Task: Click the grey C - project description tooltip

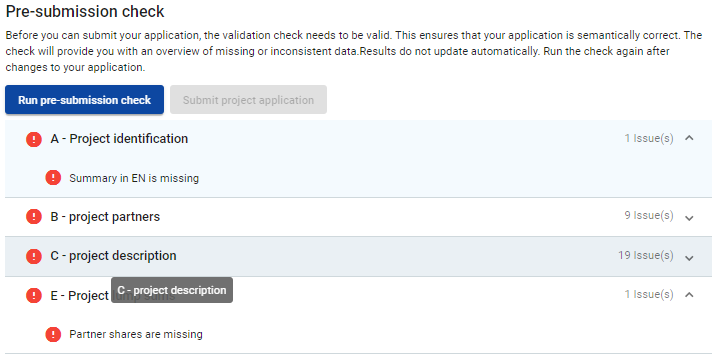Action: [x=172, y=290]
